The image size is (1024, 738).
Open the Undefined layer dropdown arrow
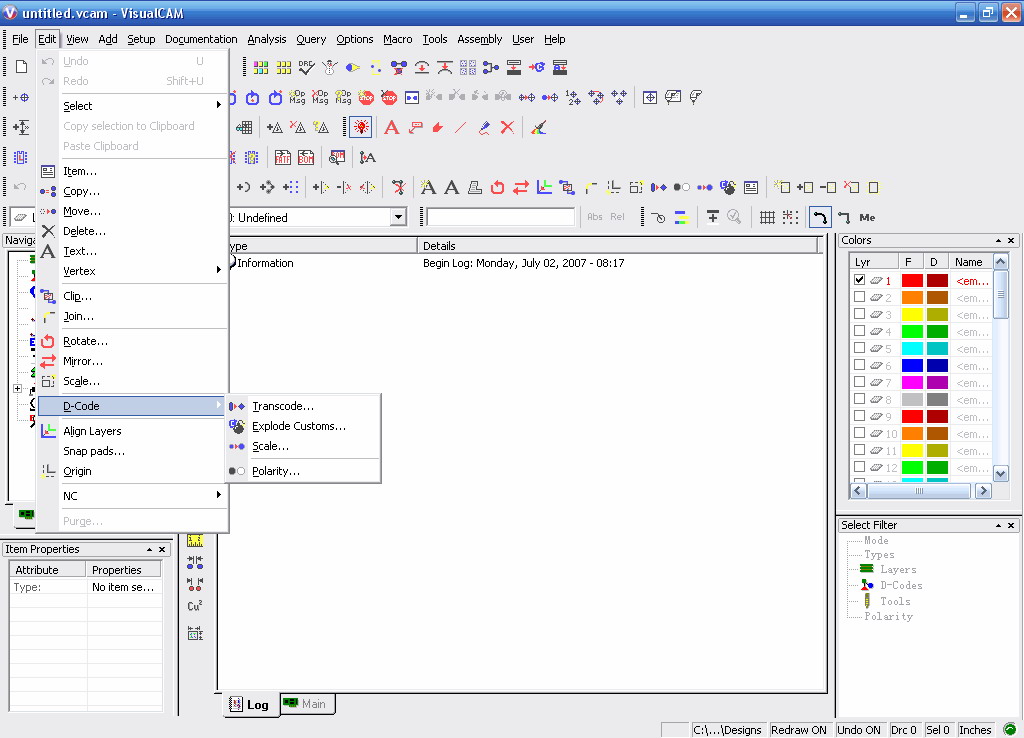(x=398, y=217)
